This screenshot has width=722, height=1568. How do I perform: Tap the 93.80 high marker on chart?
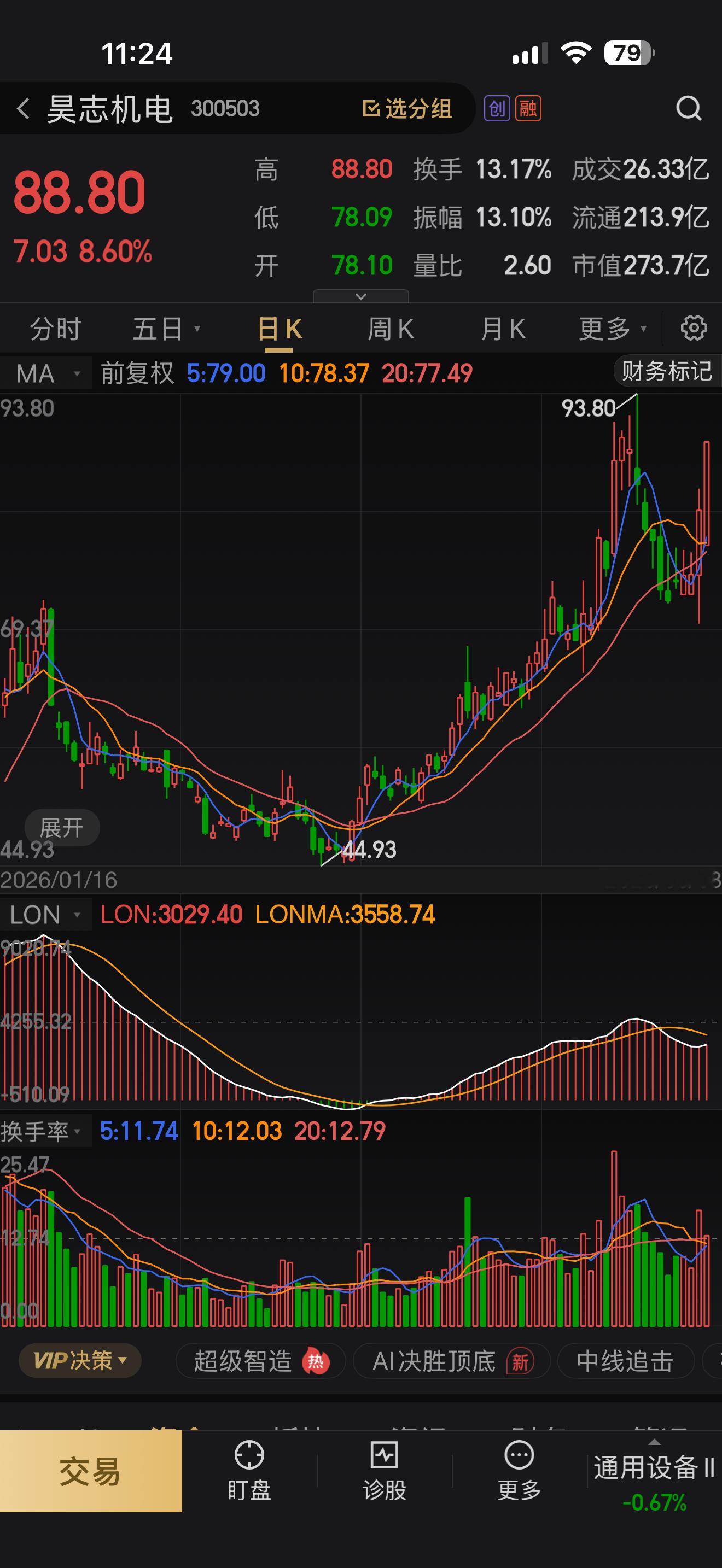[588, 408]
